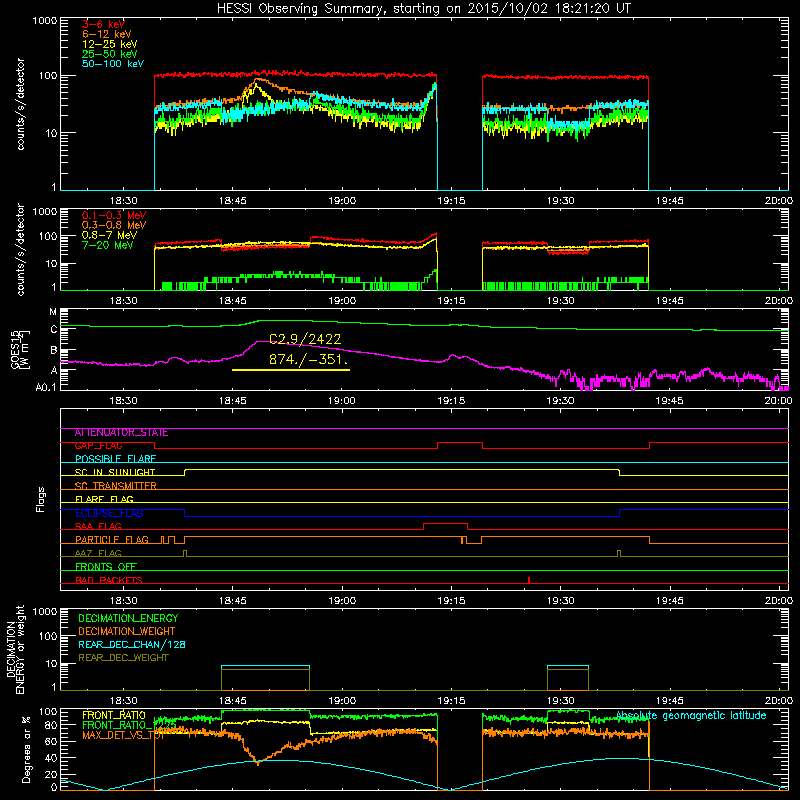Select the 6-12 keV legend label
The image size is (800, 800).
click(107, 34)
